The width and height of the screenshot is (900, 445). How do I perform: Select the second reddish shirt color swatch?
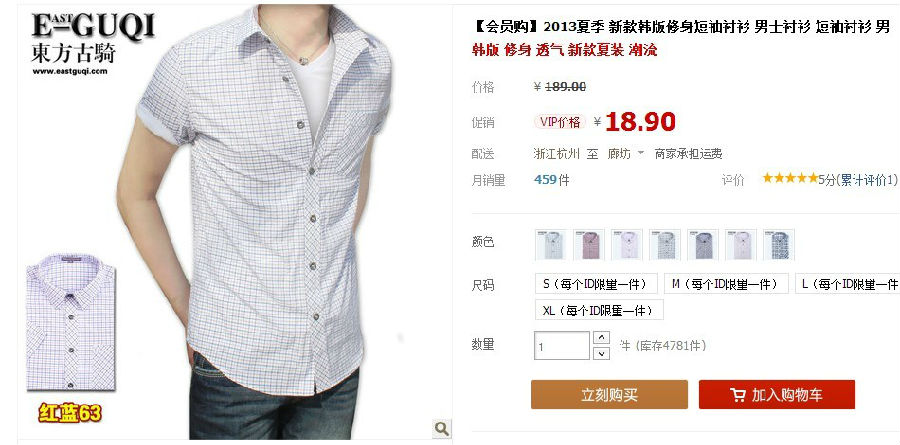click(589, 244)
